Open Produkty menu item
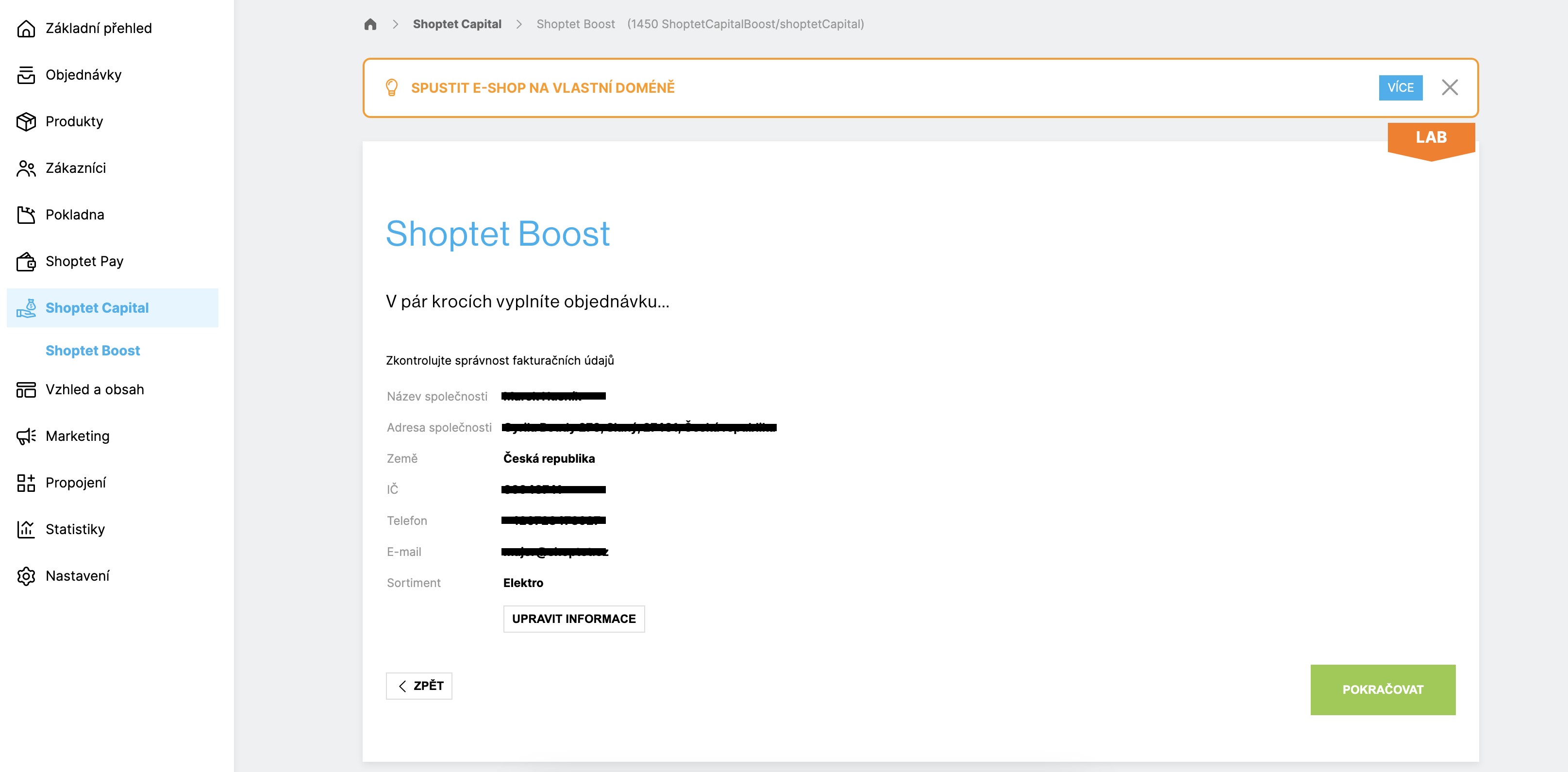1568x772 pixels. (113, 121)
